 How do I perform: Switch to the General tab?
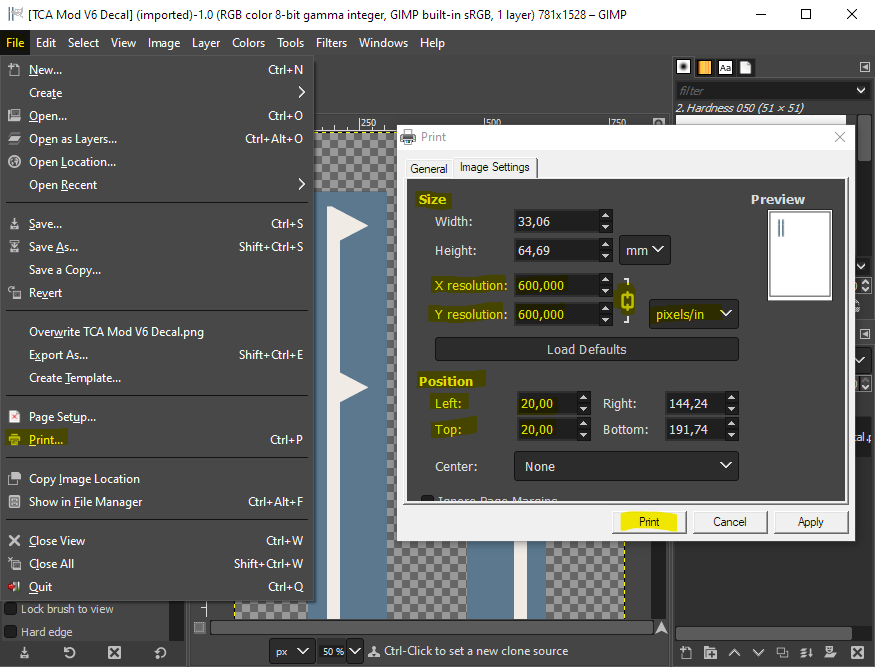tap(429, 169)
